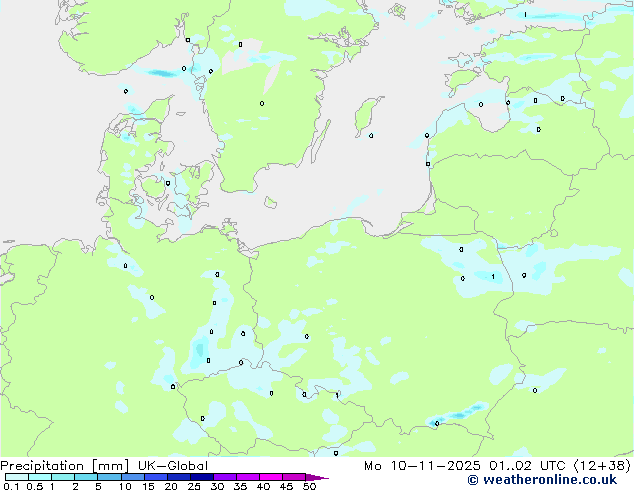The image size is (634, 490).
Task: Click the '(12+38)' forecast run label
Action: [x=602, y=466]
